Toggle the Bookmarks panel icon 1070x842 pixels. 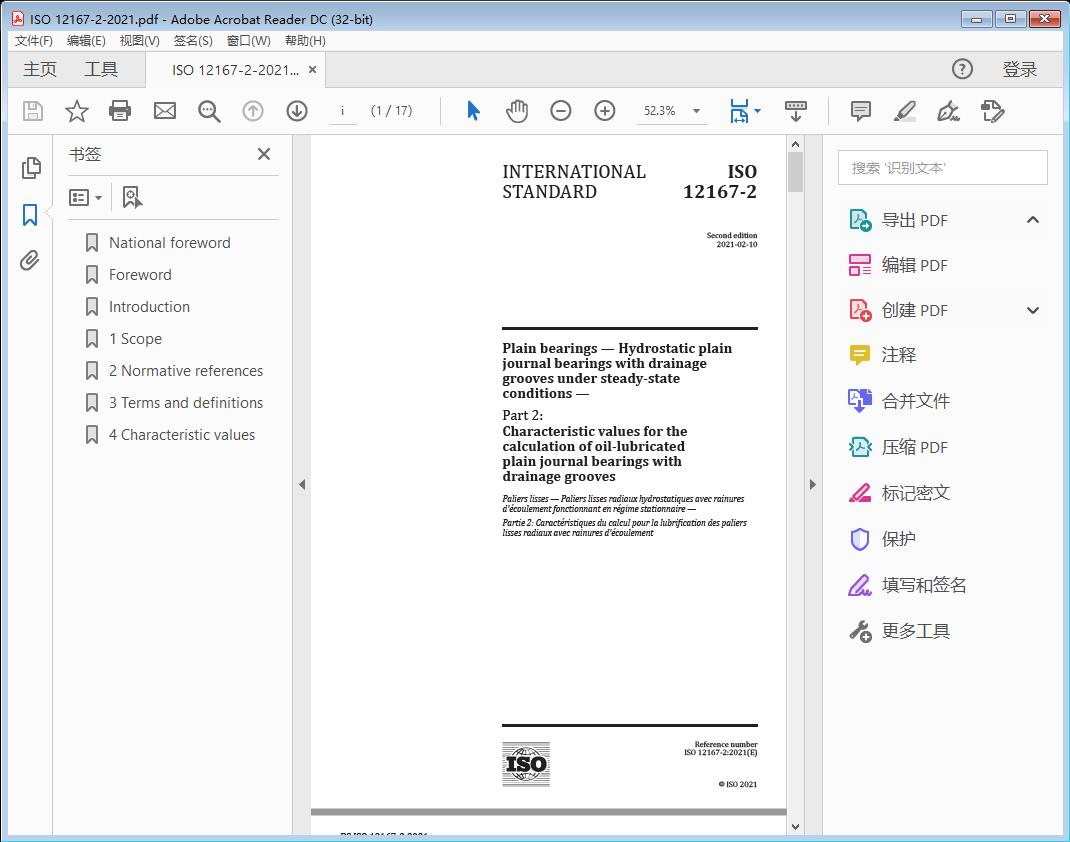tap(30, 214)
